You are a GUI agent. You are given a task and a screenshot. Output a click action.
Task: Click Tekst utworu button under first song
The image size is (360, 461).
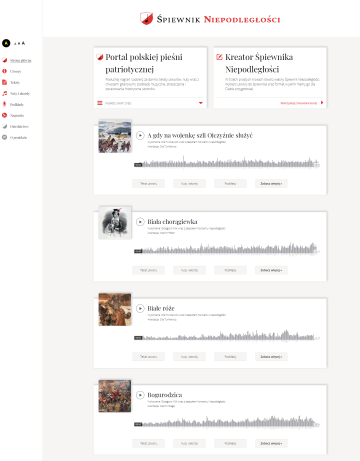[x=148, y=184]
